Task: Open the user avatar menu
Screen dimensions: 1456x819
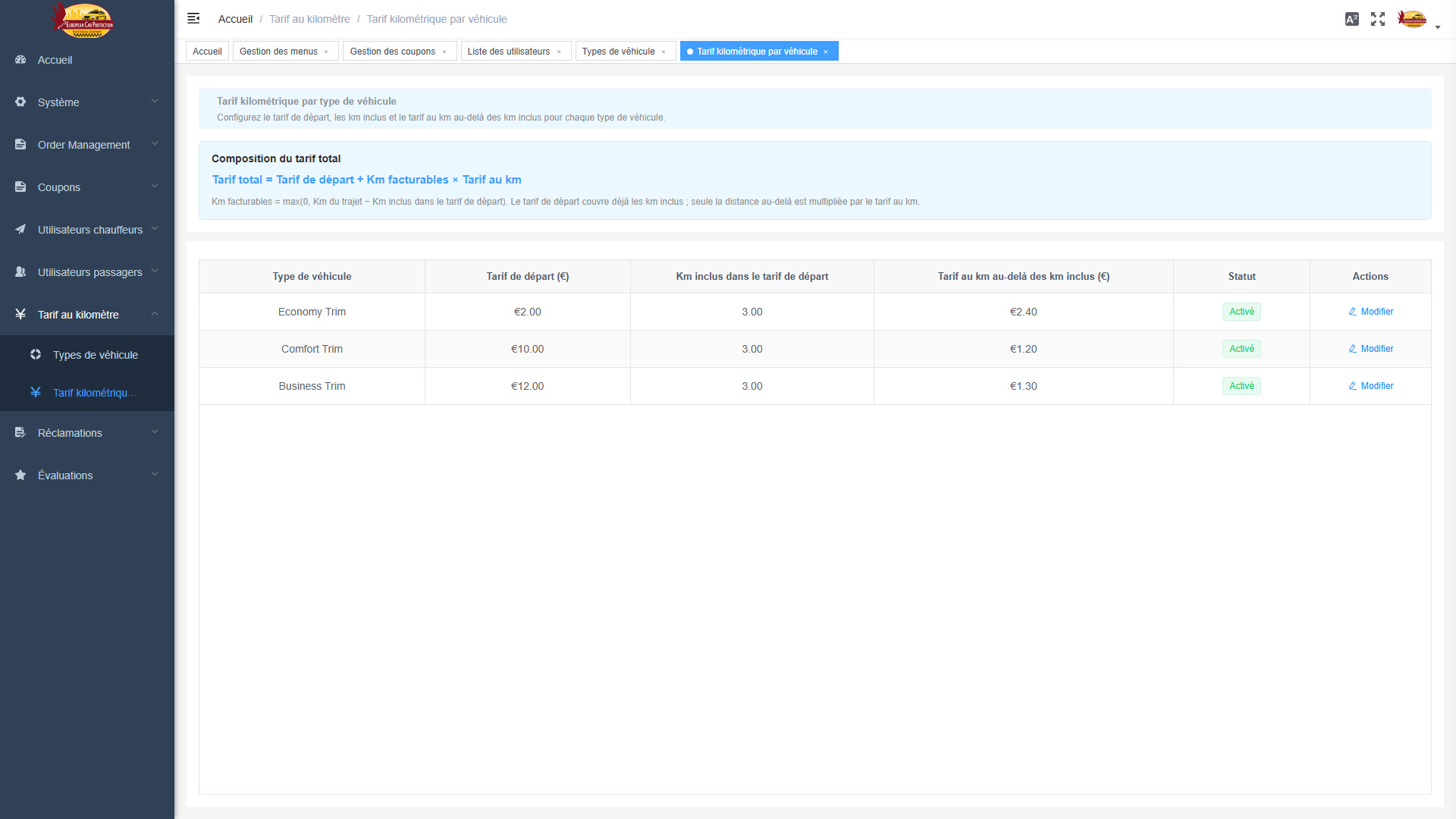Action: (x=1412, y=19)
